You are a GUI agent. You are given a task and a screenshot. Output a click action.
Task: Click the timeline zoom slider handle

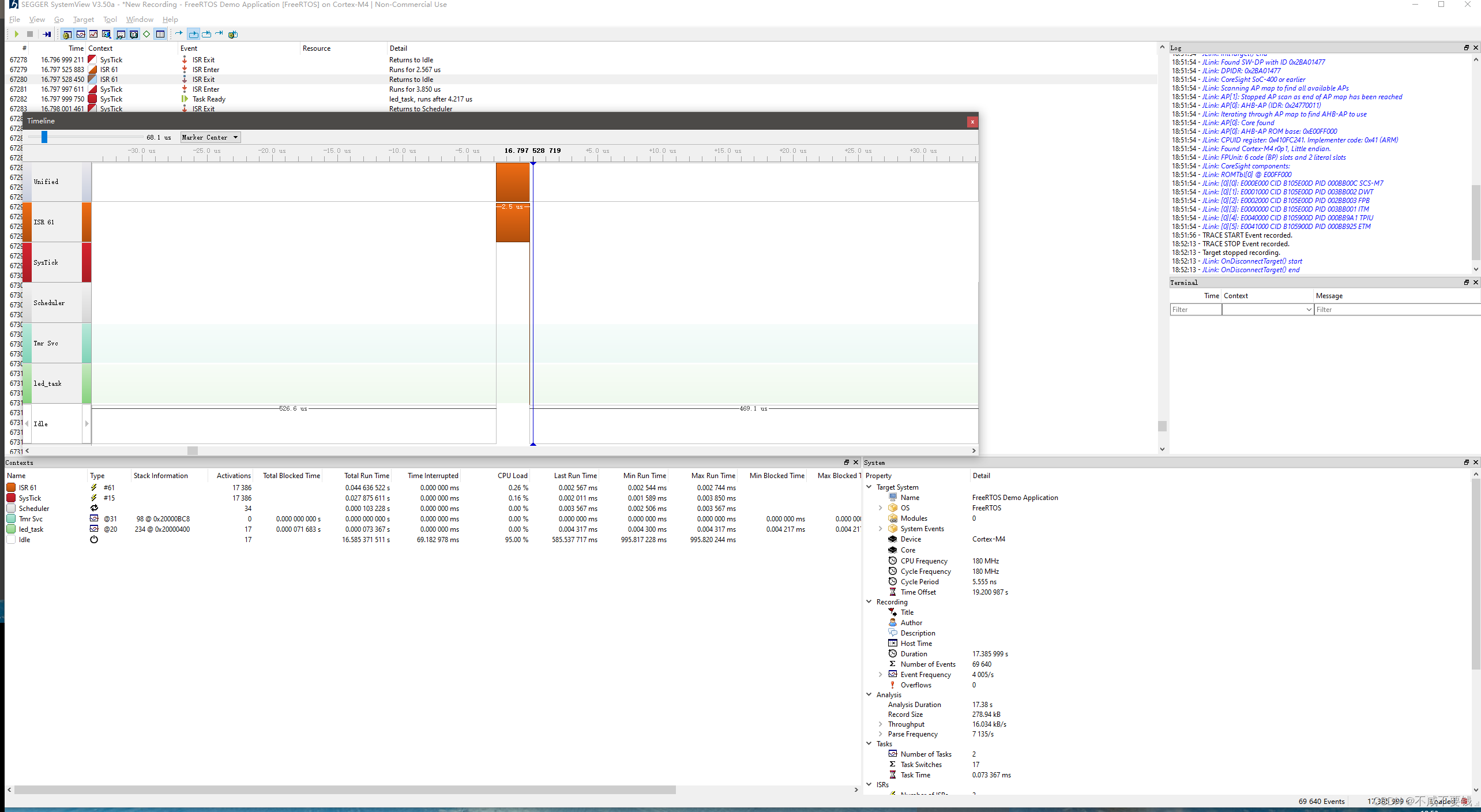tap(44, 137)
